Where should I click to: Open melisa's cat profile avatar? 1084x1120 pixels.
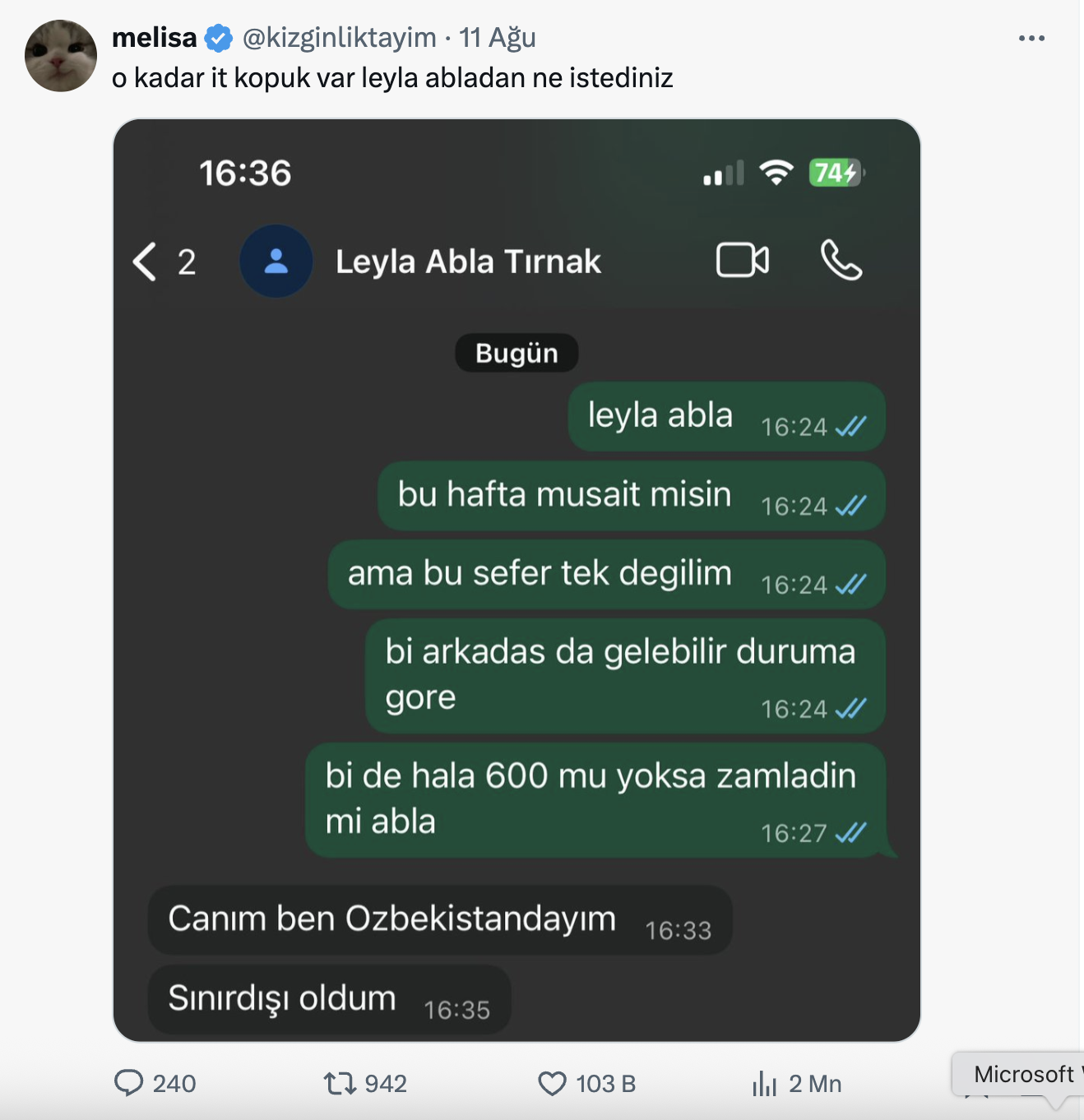point(61,56)
